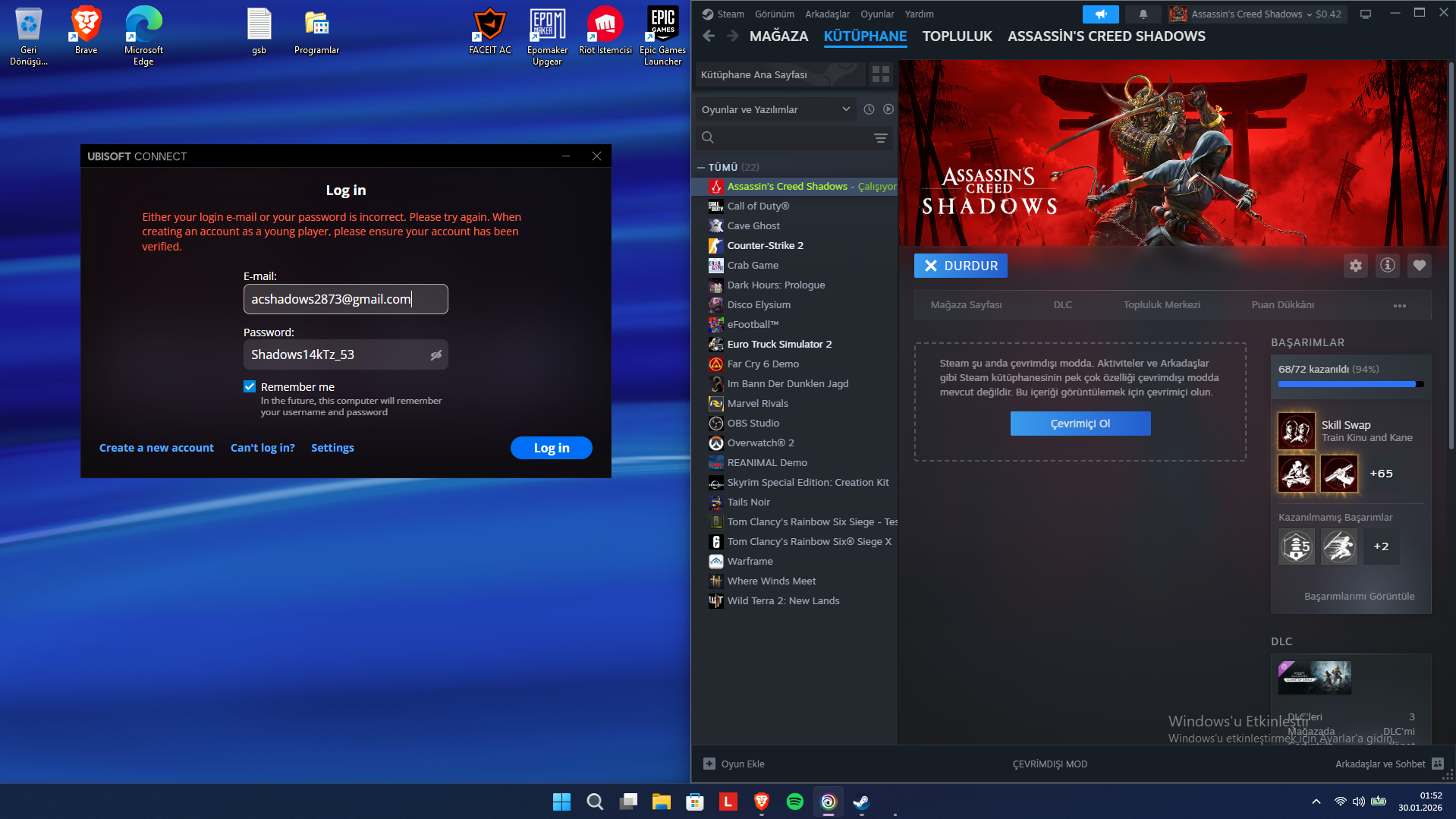Collapse the TÜMÜ games category
This screenshot has width=1456, height=819.
(x=701, y=167)
